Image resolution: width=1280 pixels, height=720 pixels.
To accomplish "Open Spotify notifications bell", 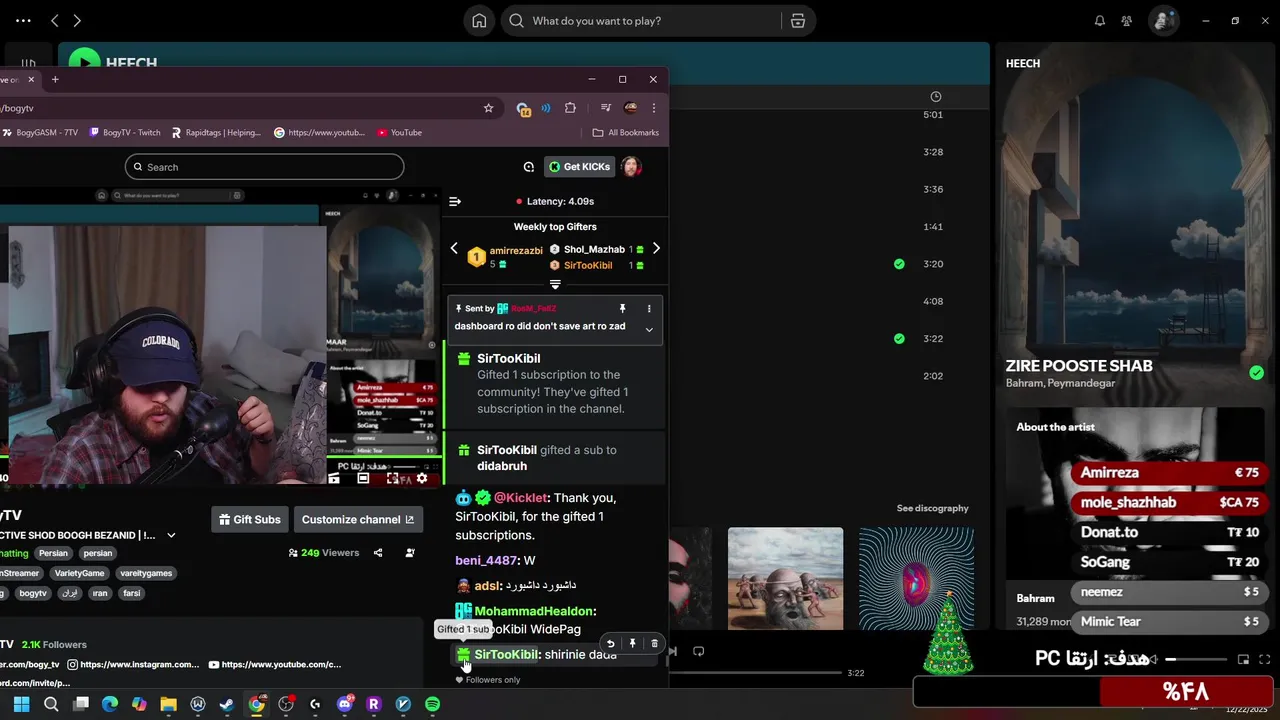I will [1100, 21].
